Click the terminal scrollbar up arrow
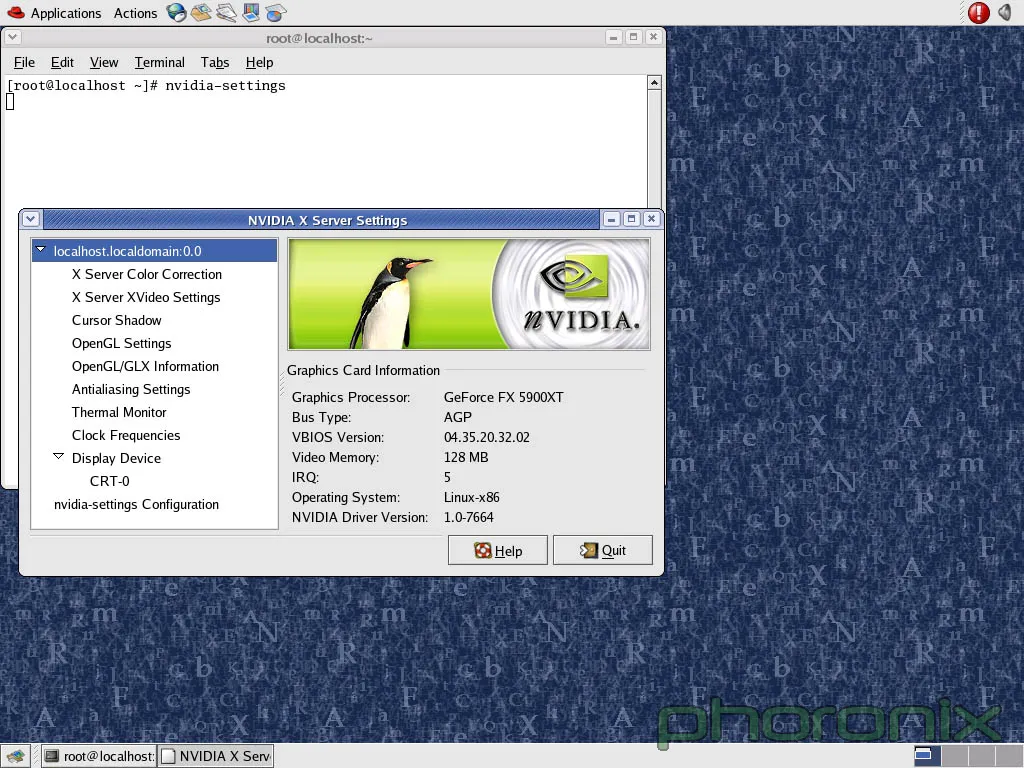This screenshot has width=1024, height=768. point(654,83)
